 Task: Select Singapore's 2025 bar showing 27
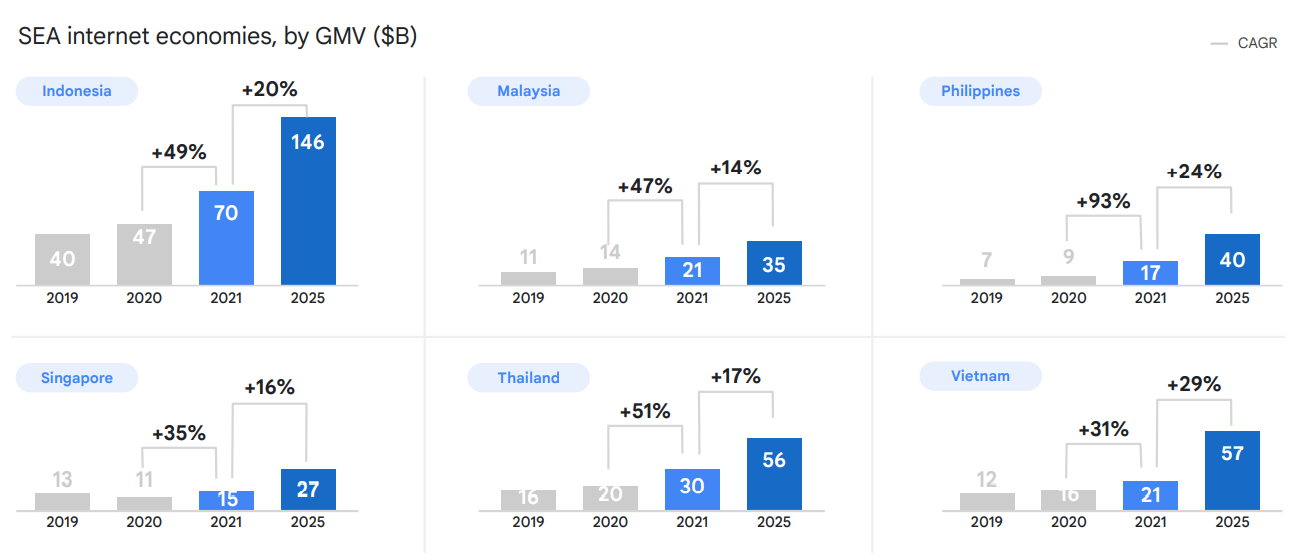click(x=308, y=489)
